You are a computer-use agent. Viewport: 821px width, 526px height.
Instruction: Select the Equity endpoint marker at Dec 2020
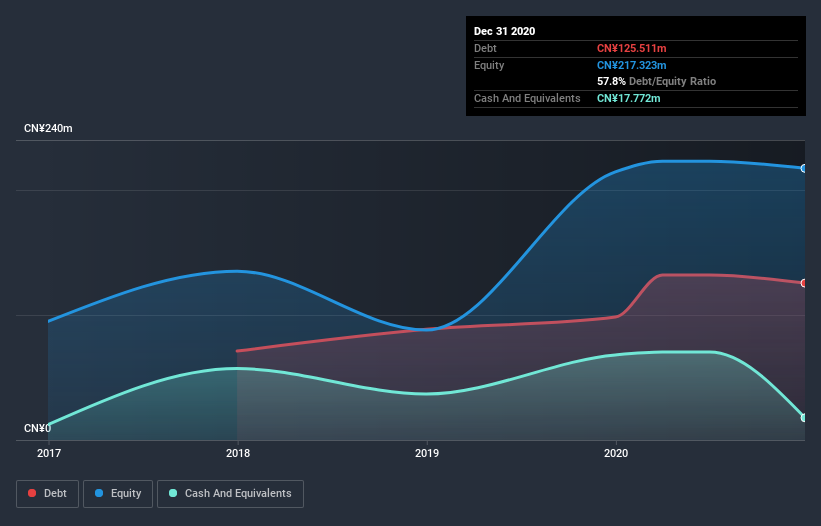click(x=804, y=169)
